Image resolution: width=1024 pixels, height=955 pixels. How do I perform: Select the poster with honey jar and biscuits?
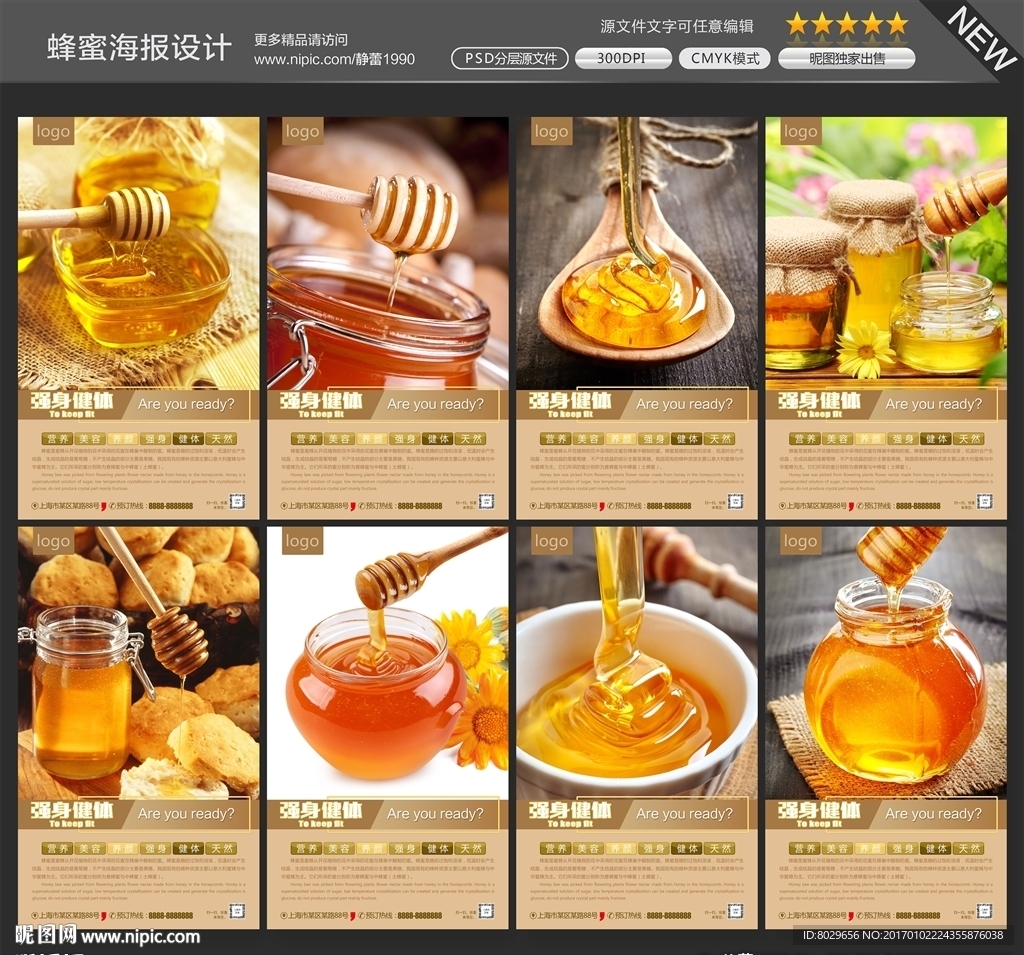138,728
